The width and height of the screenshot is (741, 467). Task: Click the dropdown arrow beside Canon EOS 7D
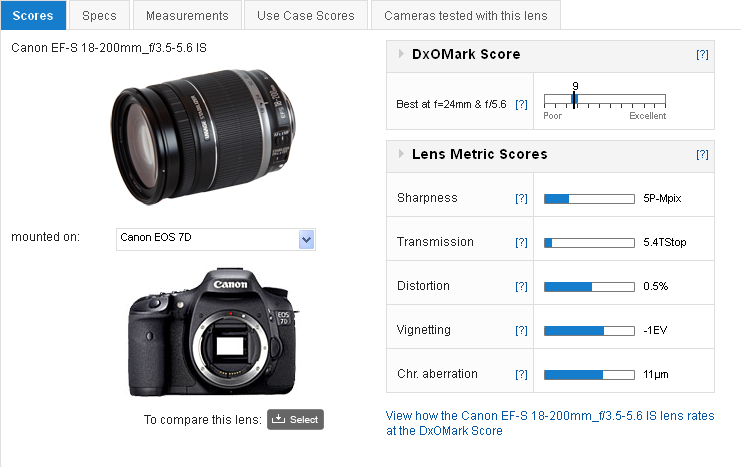point(307,240)
